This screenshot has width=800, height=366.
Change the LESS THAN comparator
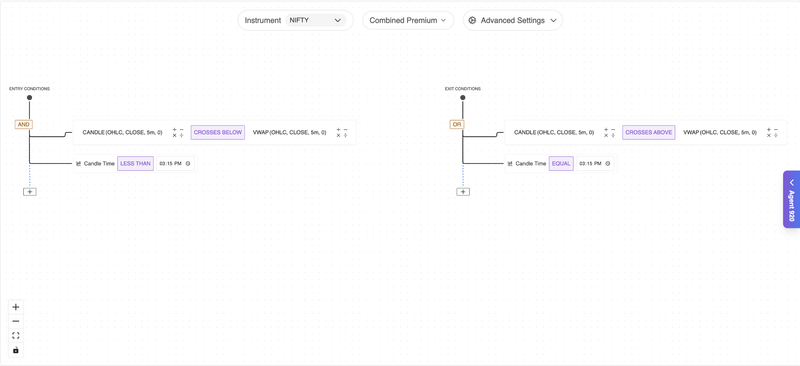[x=135, y=163]
